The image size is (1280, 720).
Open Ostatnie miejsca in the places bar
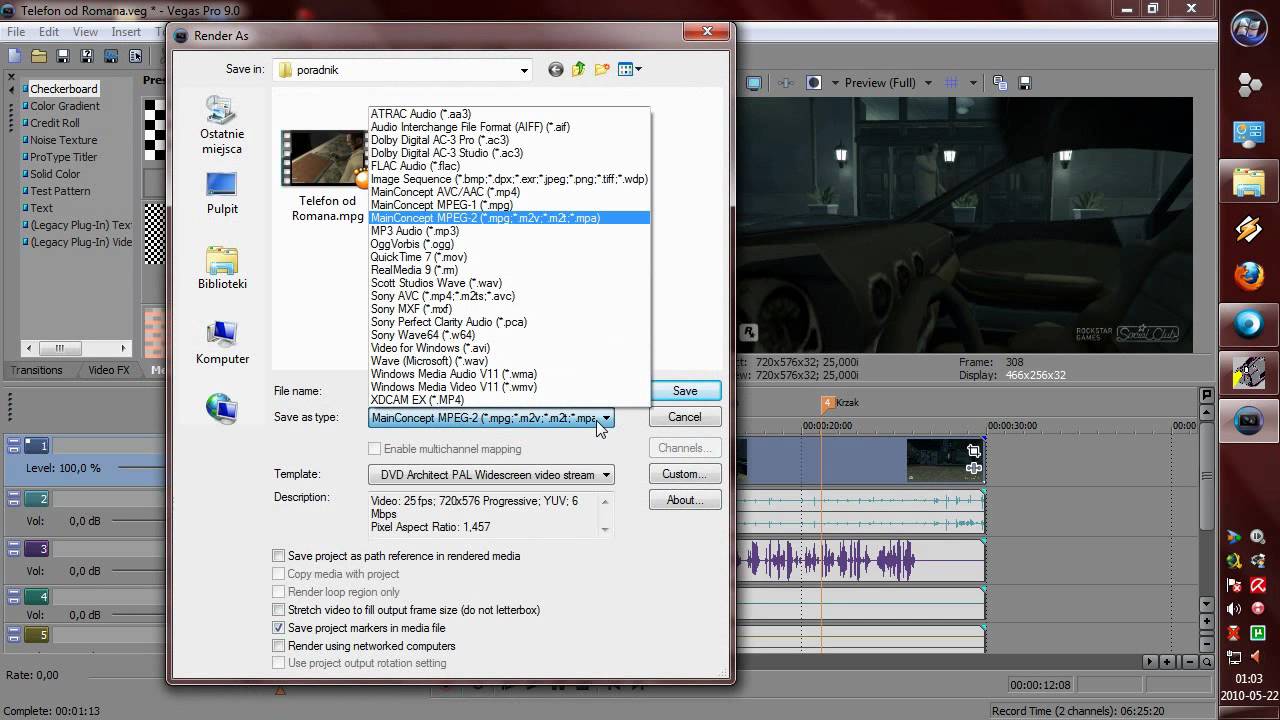click(221, 125)
